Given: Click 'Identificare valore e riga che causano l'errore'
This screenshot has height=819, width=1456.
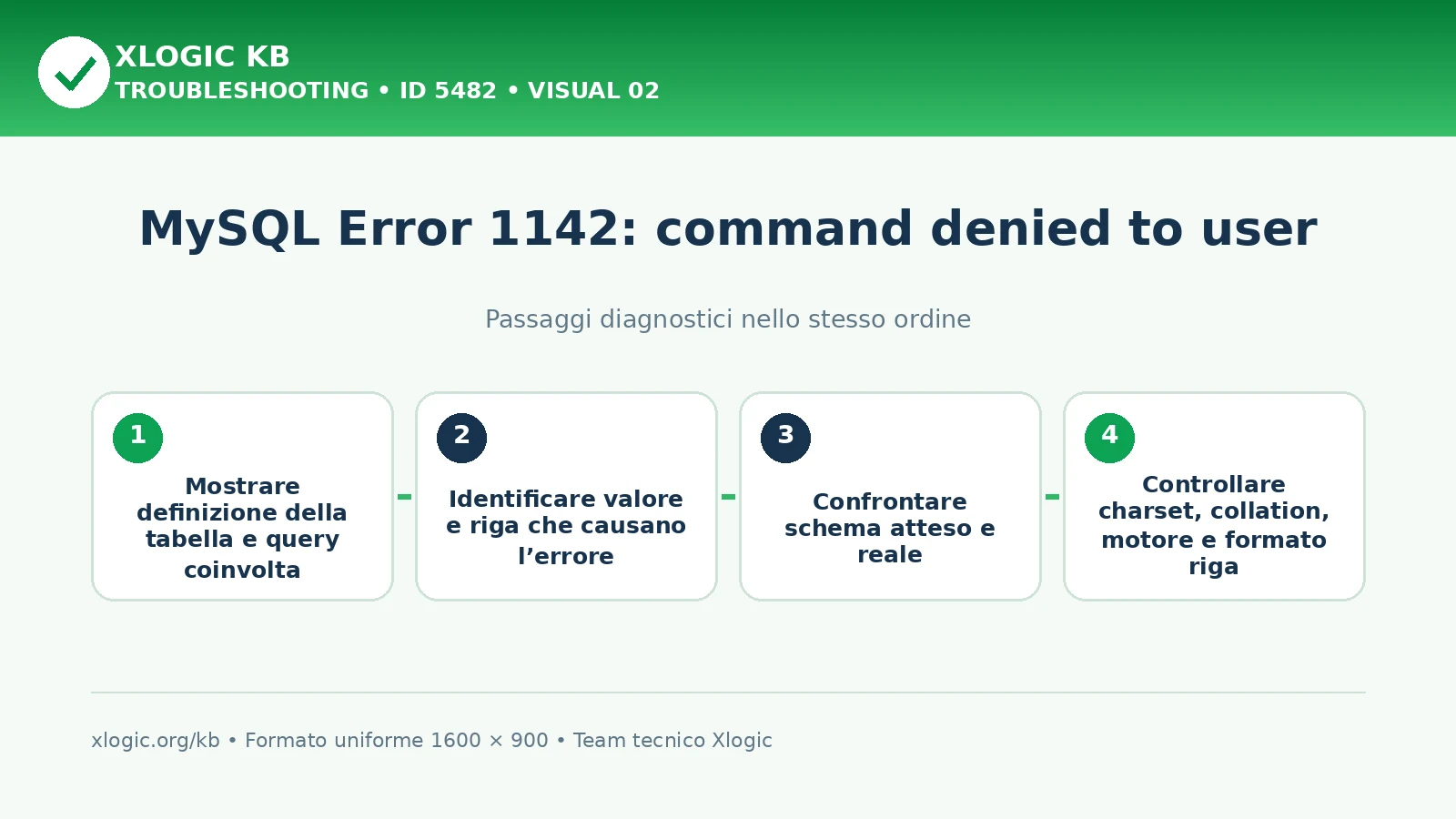Looking at the screenshot, I should point(566,527).
